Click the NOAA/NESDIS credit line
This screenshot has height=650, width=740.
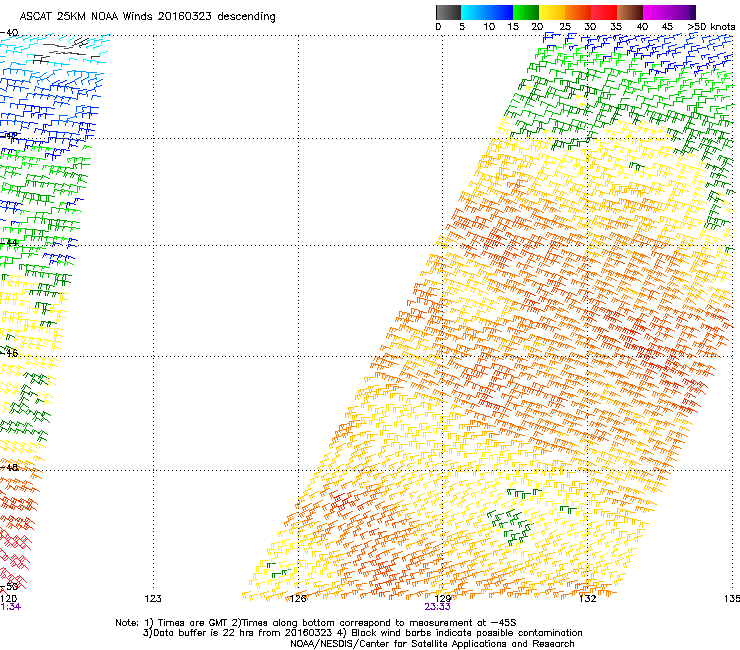[432, 644]
